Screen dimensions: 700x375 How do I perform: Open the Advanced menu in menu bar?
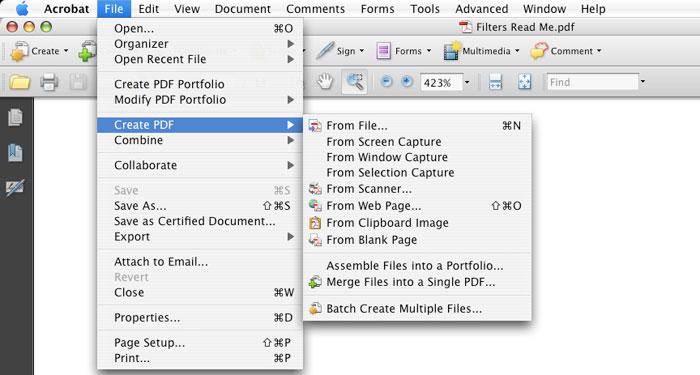[x=482, y=9]
